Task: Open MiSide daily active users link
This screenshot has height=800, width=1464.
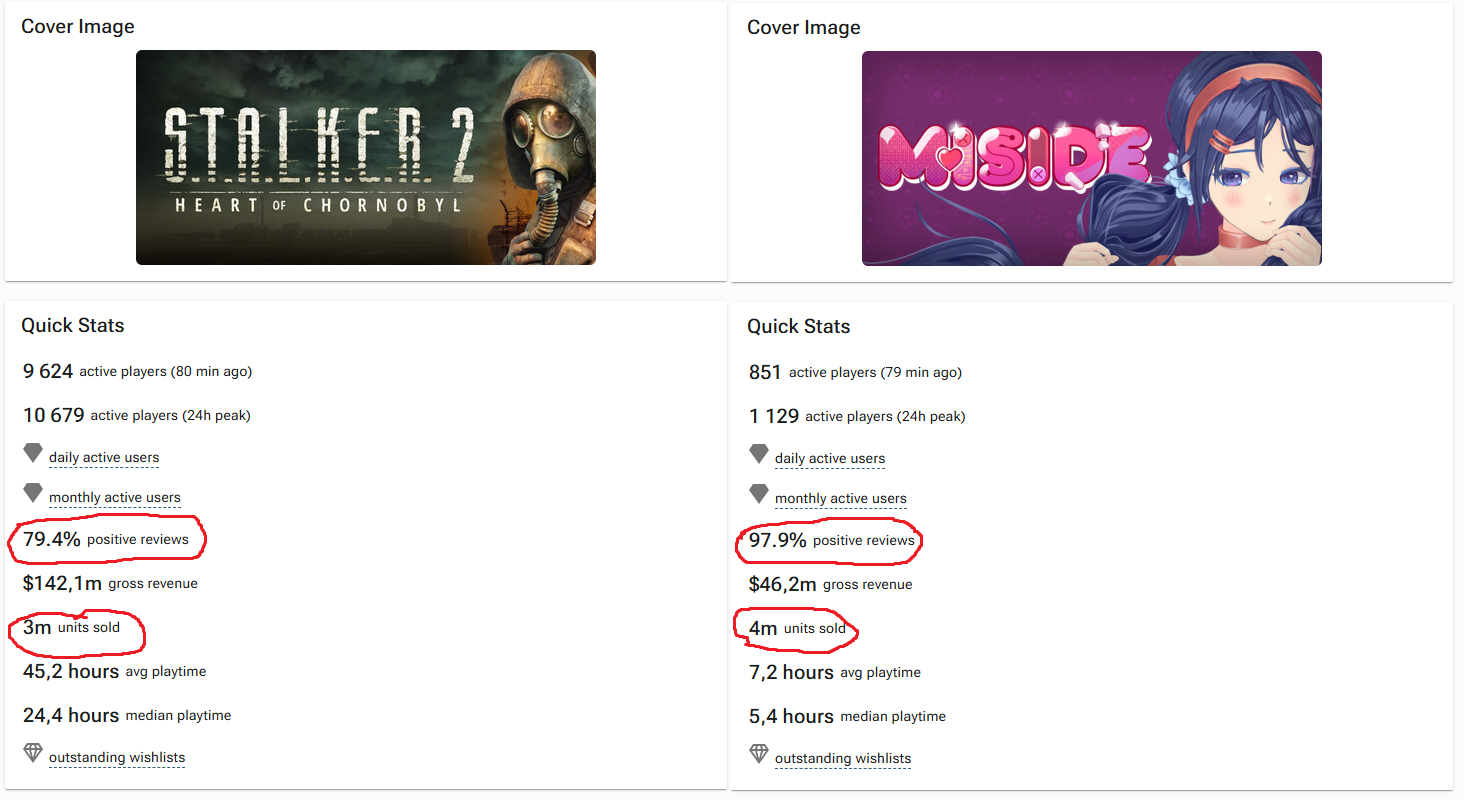Action: 830,458
